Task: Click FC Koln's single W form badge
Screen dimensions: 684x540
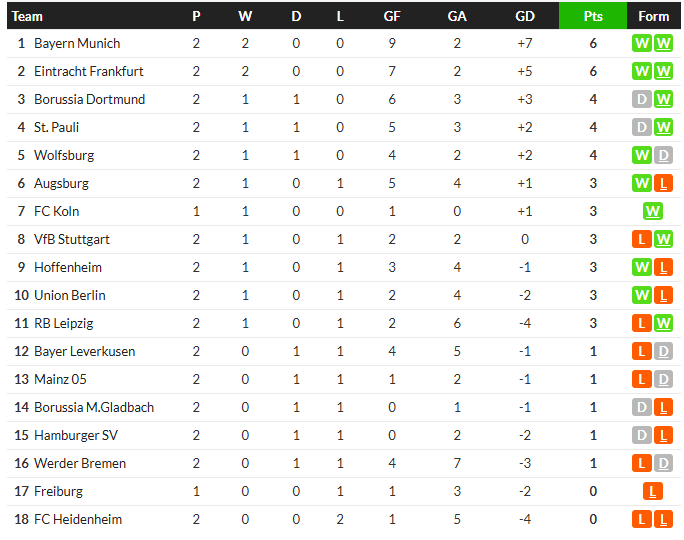Action: pos(653,212)
